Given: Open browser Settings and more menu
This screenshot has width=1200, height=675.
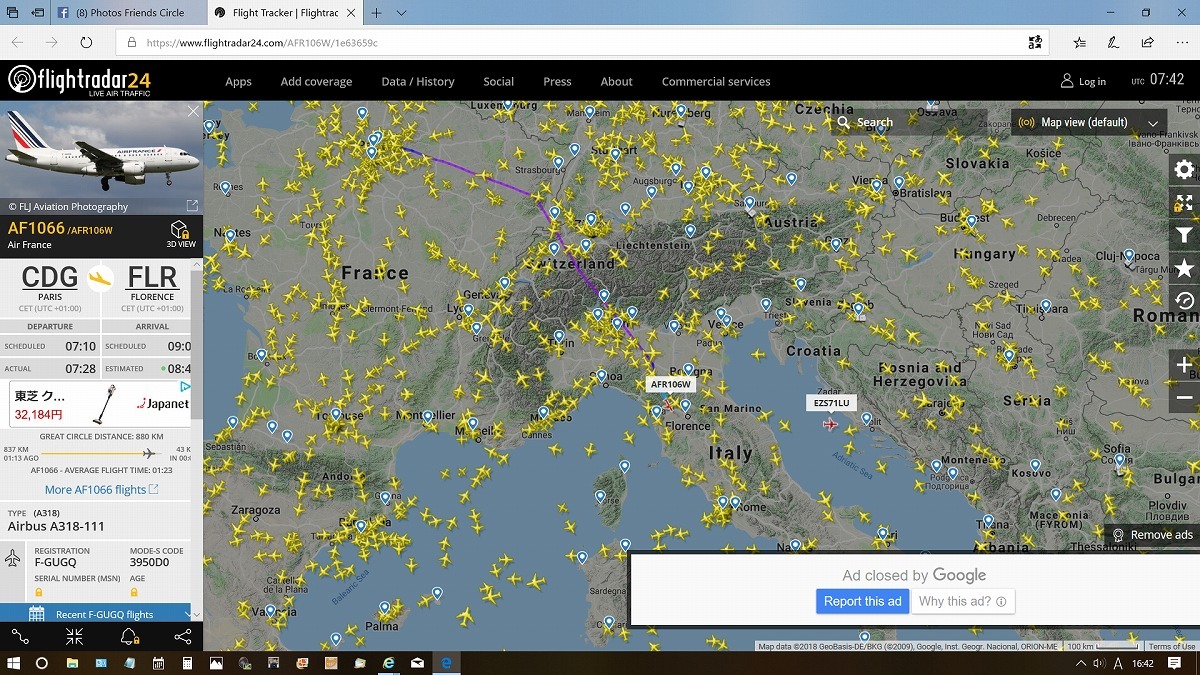Looking at the screenshot, I should pyautogui.click(x=1181, y=43).
